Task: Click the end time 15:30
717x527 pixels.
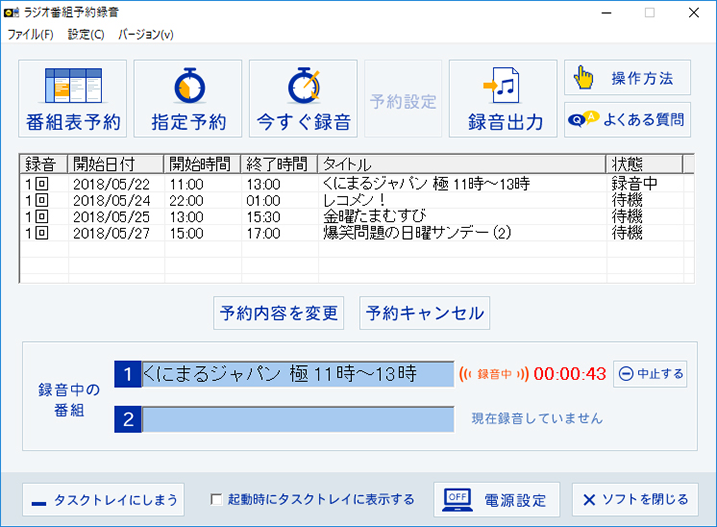Action: click(x=263, y=217)
